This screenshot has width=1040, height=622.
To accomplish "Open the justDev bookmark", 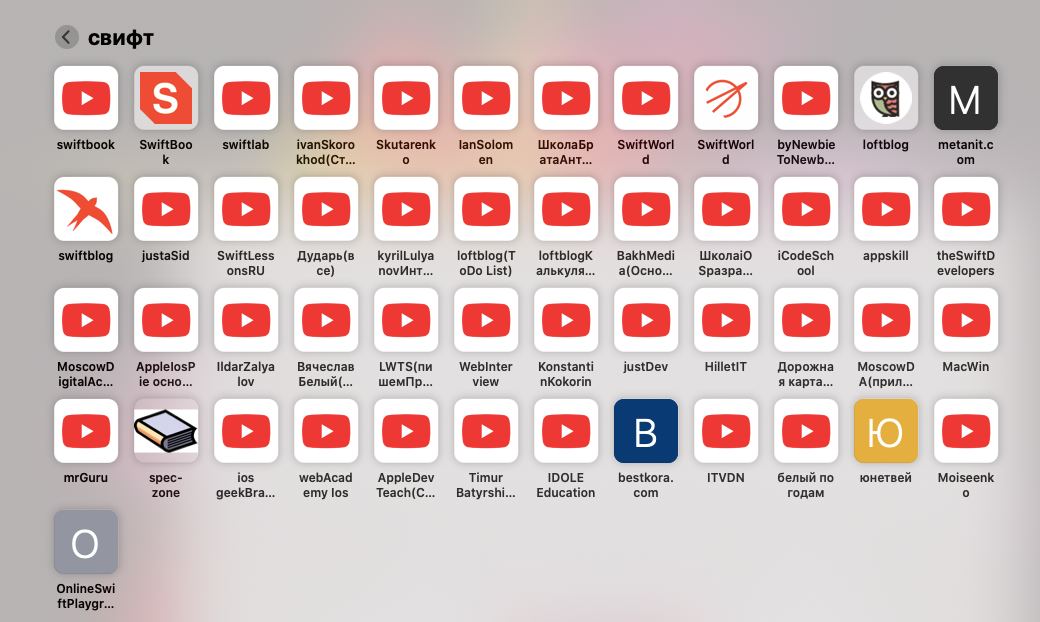I will (646, 320).
